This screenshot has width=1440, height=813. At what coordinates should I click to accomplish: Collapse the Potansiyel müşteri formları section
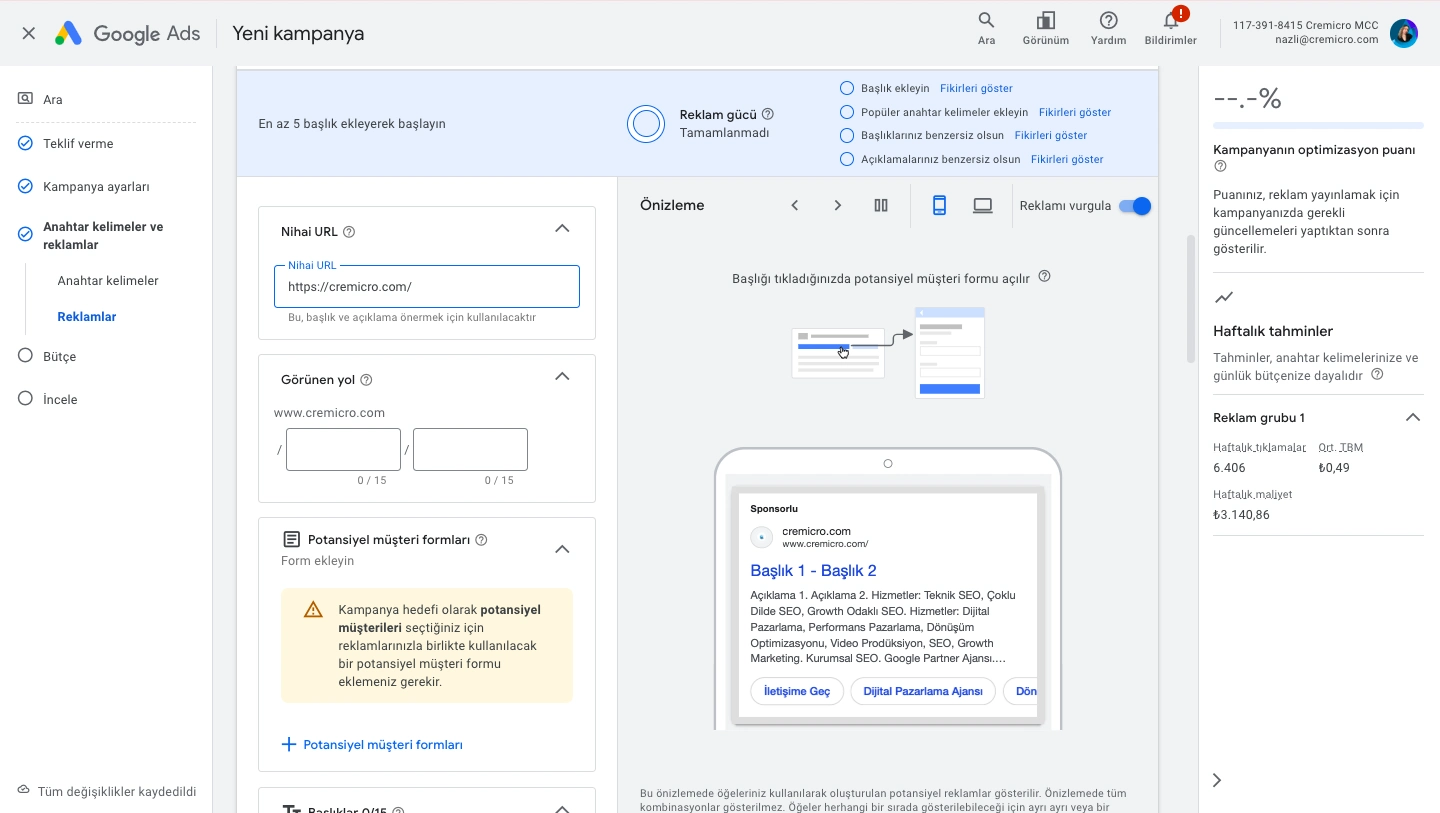point(562,549)
